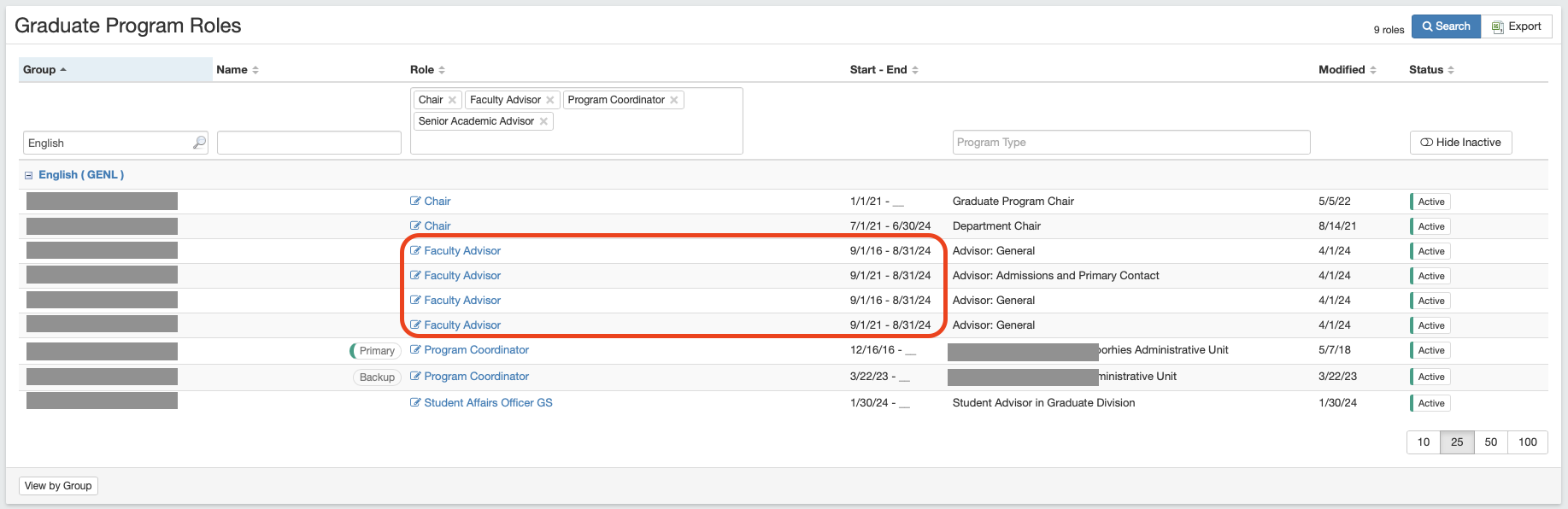Click the Primary badge on the Program Coordinator row
Image resolution: width=1568 pixels, height=509 pixels.
375,351
